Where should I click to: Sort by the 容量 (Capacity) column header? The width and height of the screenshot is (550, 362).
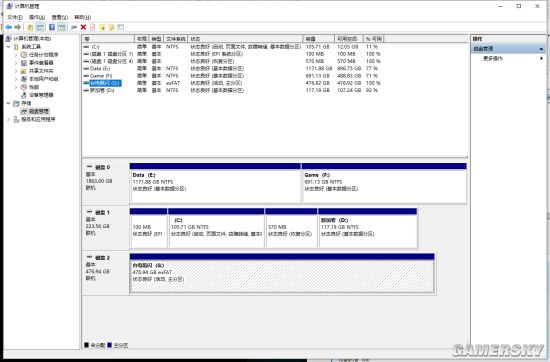point(319,39)
